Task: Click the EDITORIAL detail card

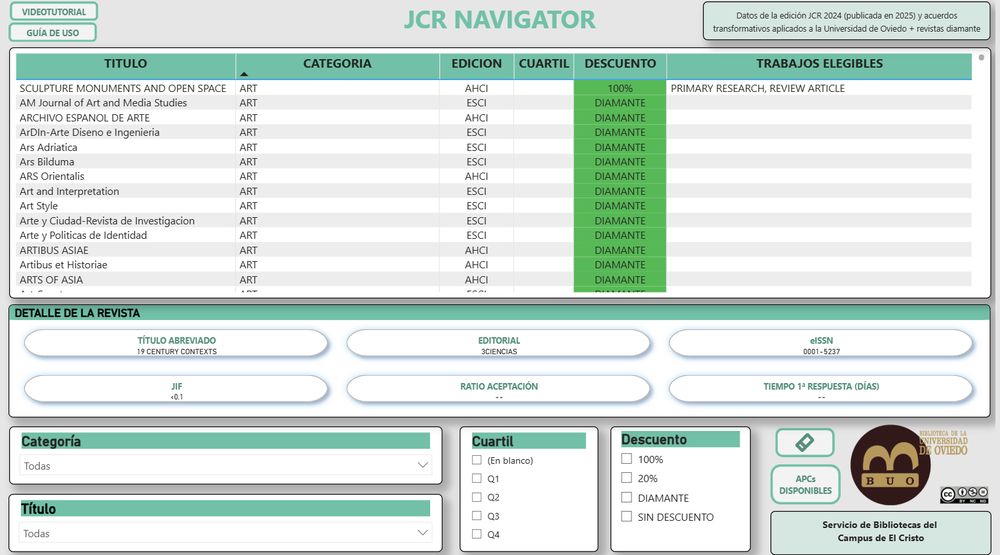Action: tap(499, 344)
